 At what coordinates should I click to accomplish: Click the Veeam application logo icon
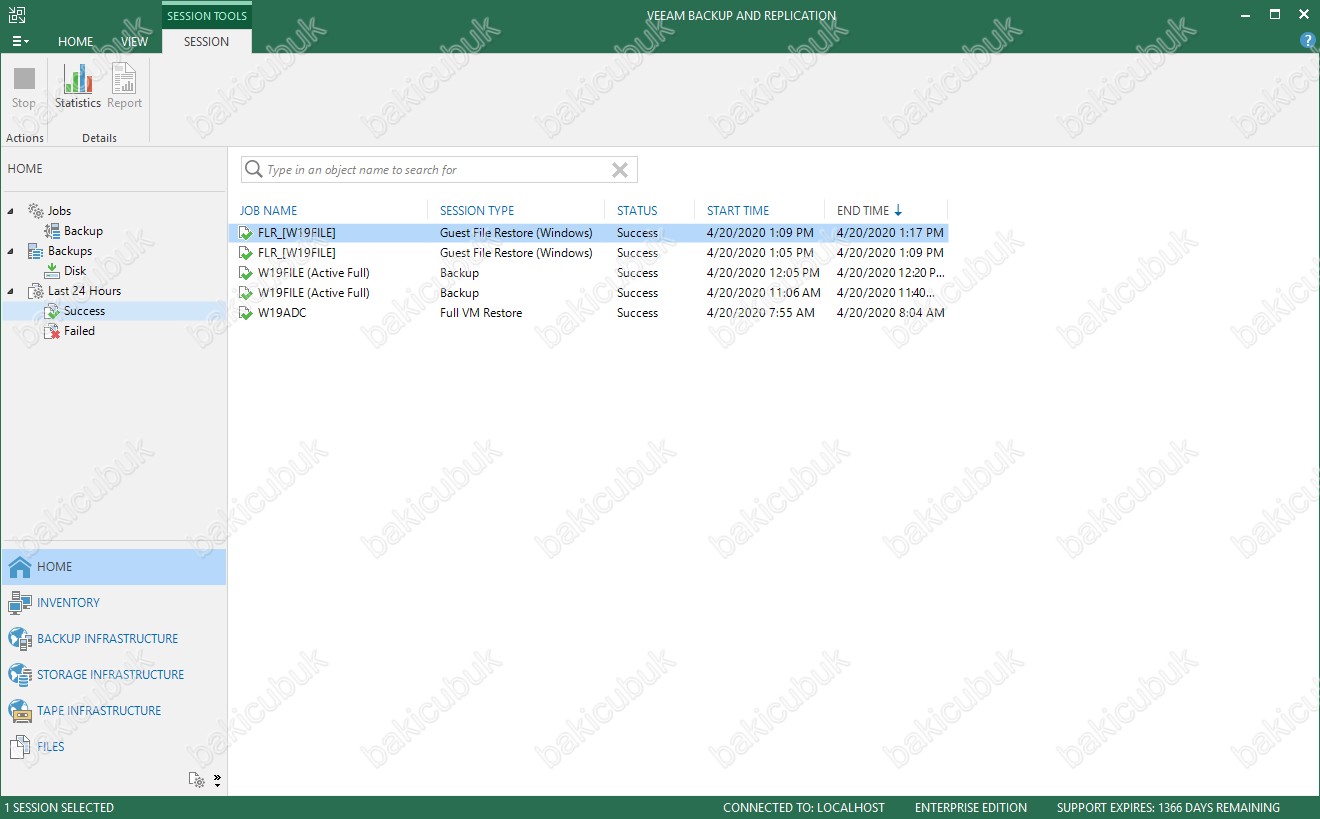coord(17,15)
